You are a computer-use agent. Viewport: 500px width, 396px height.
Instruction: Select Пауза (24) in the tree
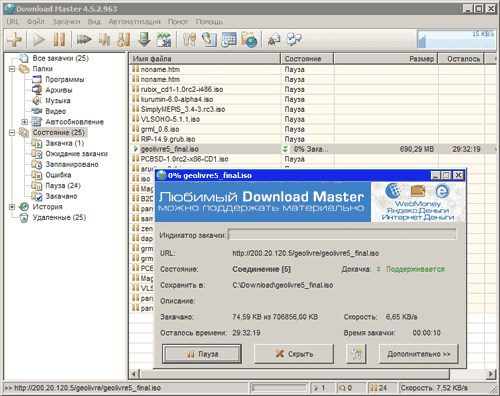click(63, 186)
